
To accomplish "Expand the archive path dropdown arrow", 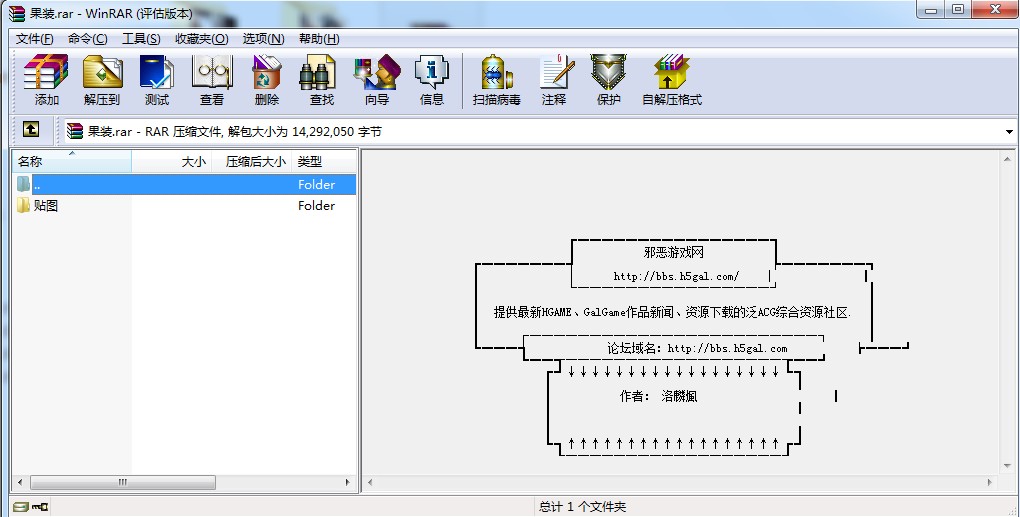I will point(1009,132).
